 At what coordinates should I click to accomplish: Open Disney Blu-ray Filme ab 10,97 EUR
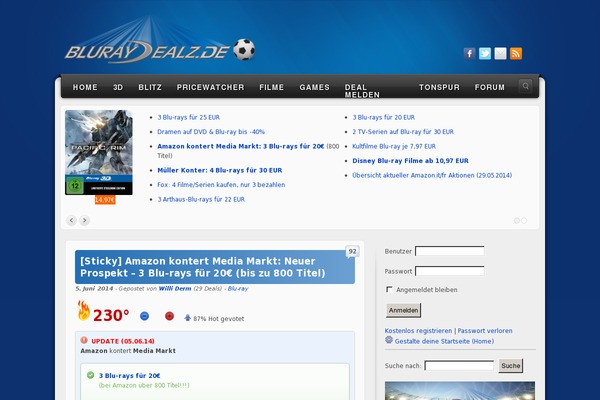(x=410, y=161)
